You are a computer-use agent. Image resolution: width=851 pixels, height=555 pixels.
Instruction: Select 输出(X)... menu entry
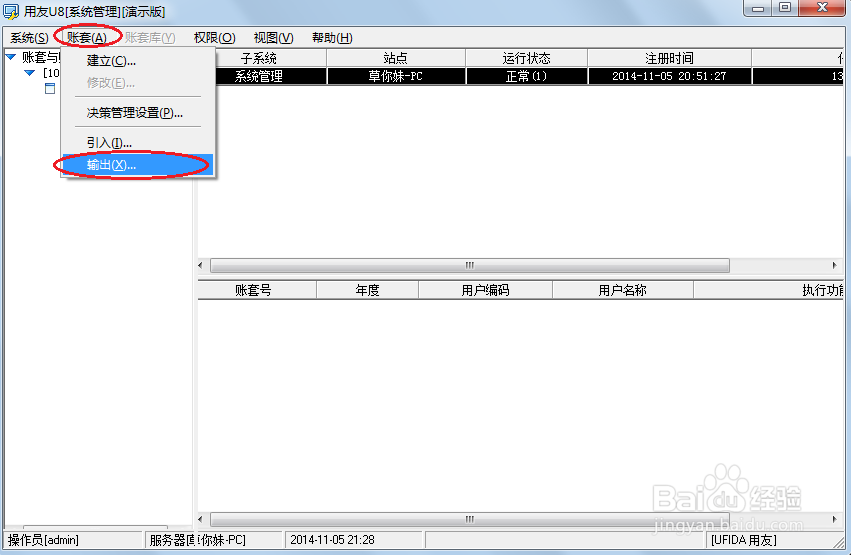point(138,165)
